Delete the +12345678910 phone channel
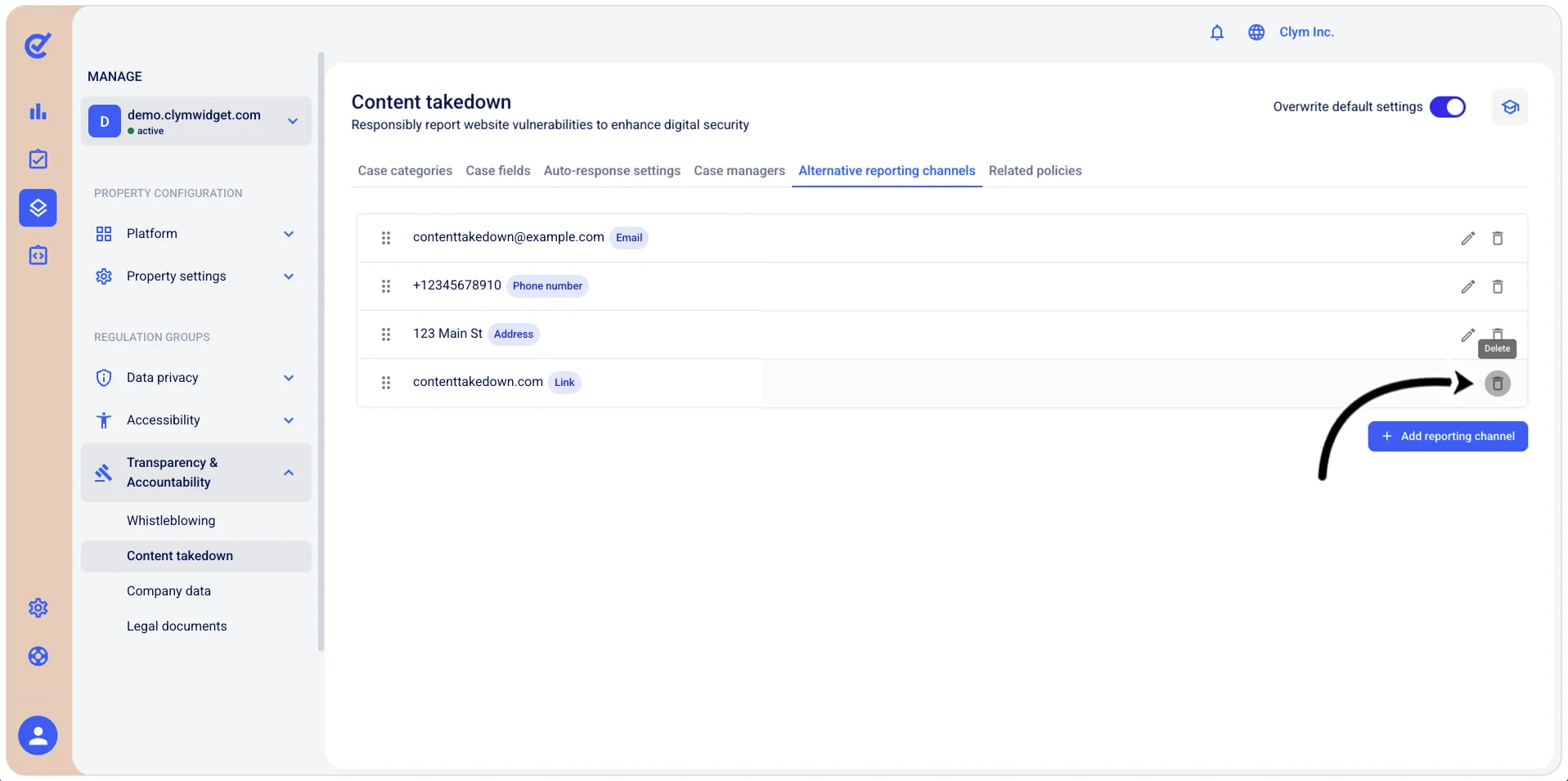This screenshot has width=1568, height=781. 1498,286
